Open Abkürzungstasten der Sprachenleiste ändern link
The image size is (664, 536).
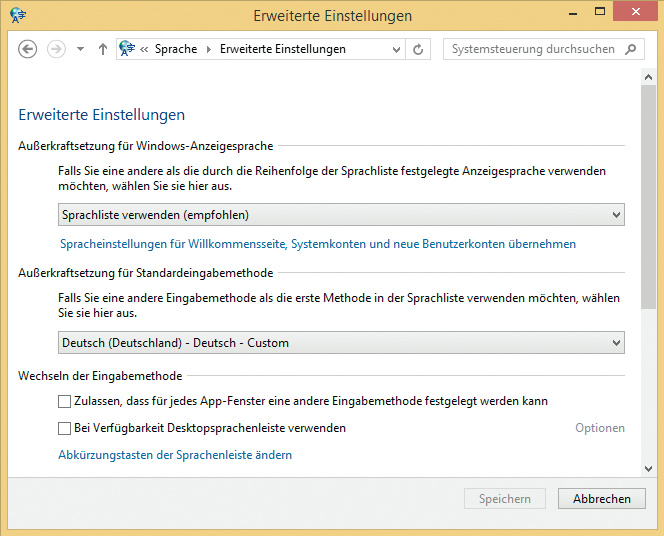coord(175,455)
